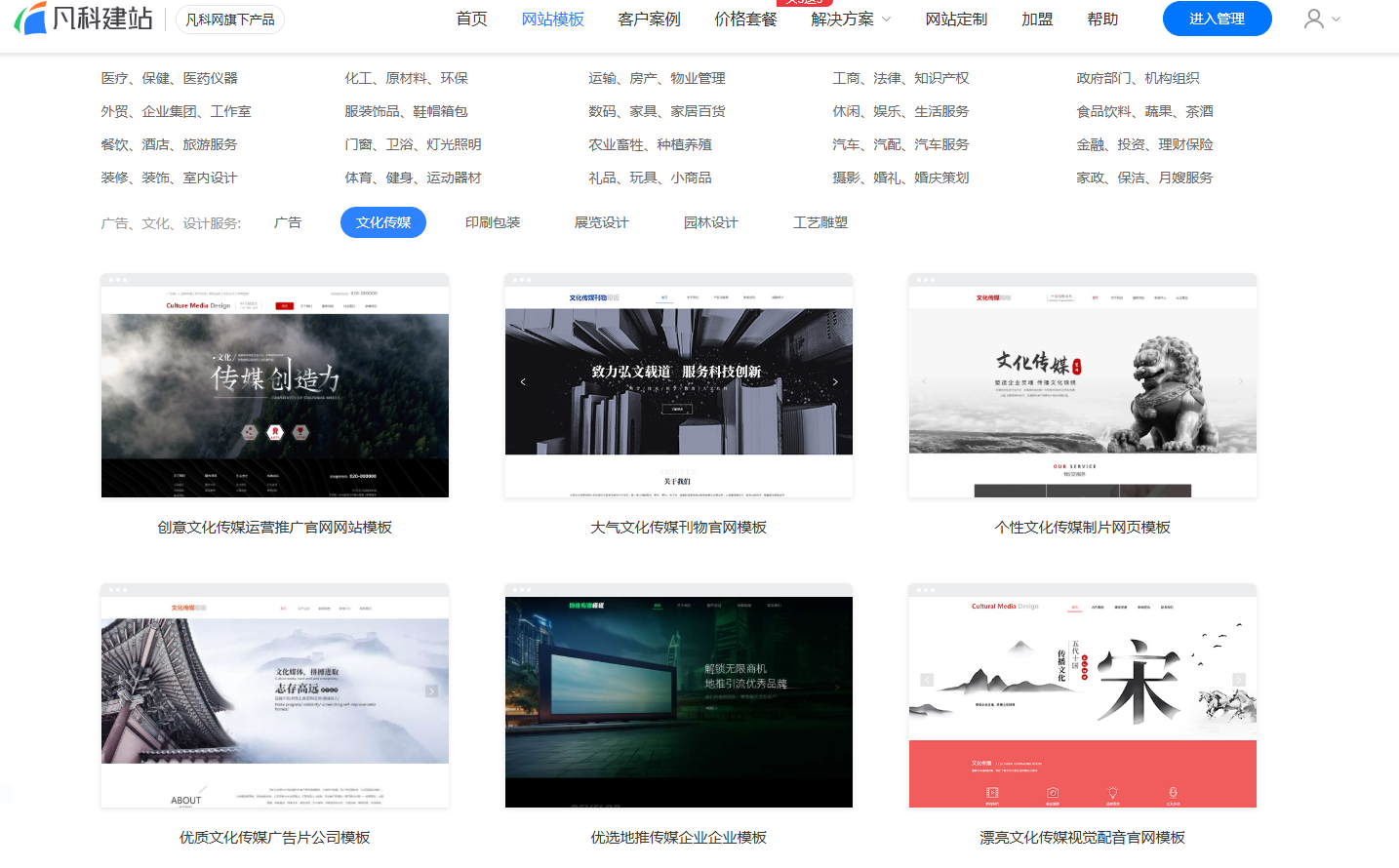Click the 凡科建站 logo

pyautogui.click(x=84, y=19)
